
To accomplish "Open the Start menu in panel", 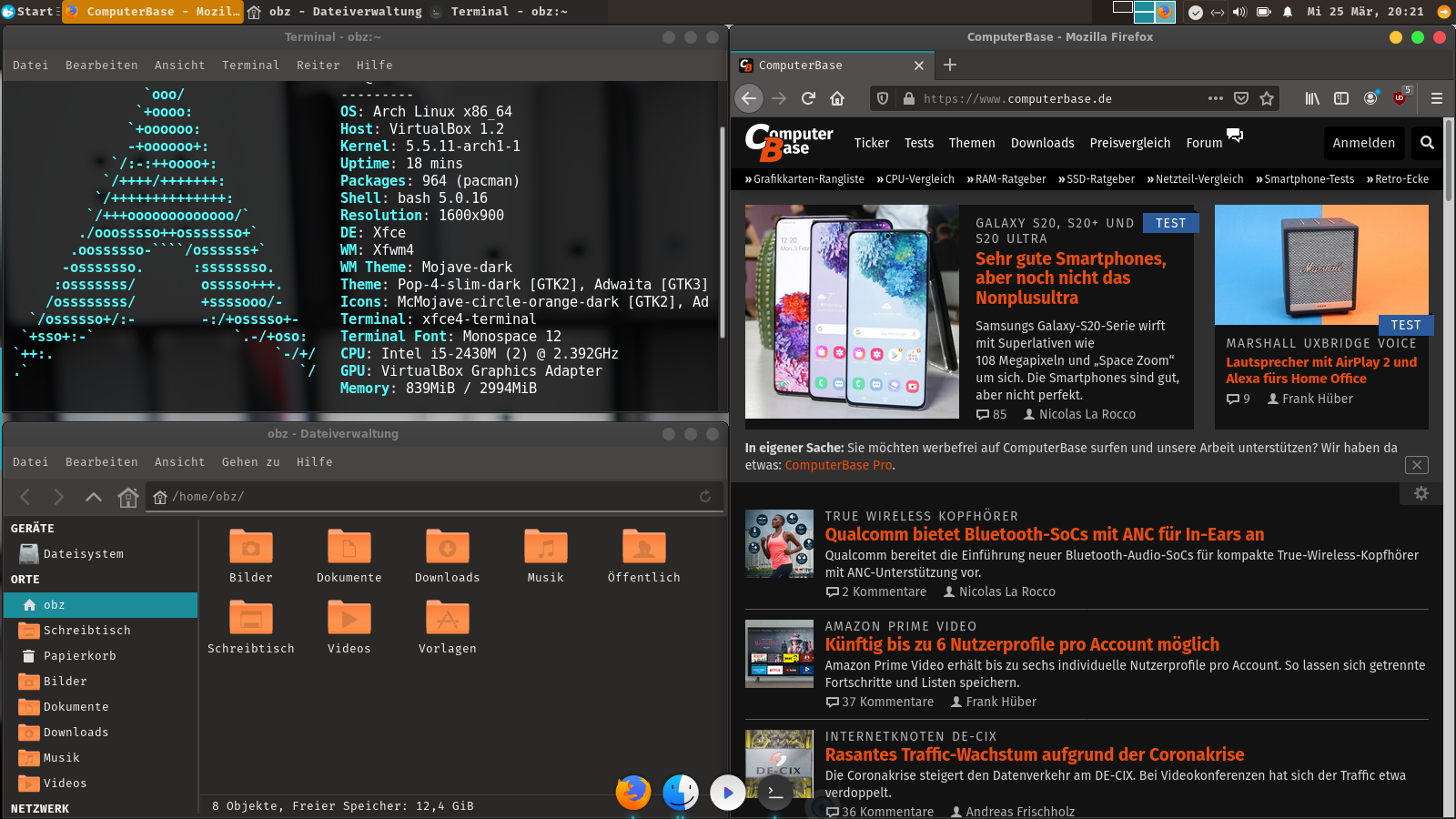I will click(28, 11).
